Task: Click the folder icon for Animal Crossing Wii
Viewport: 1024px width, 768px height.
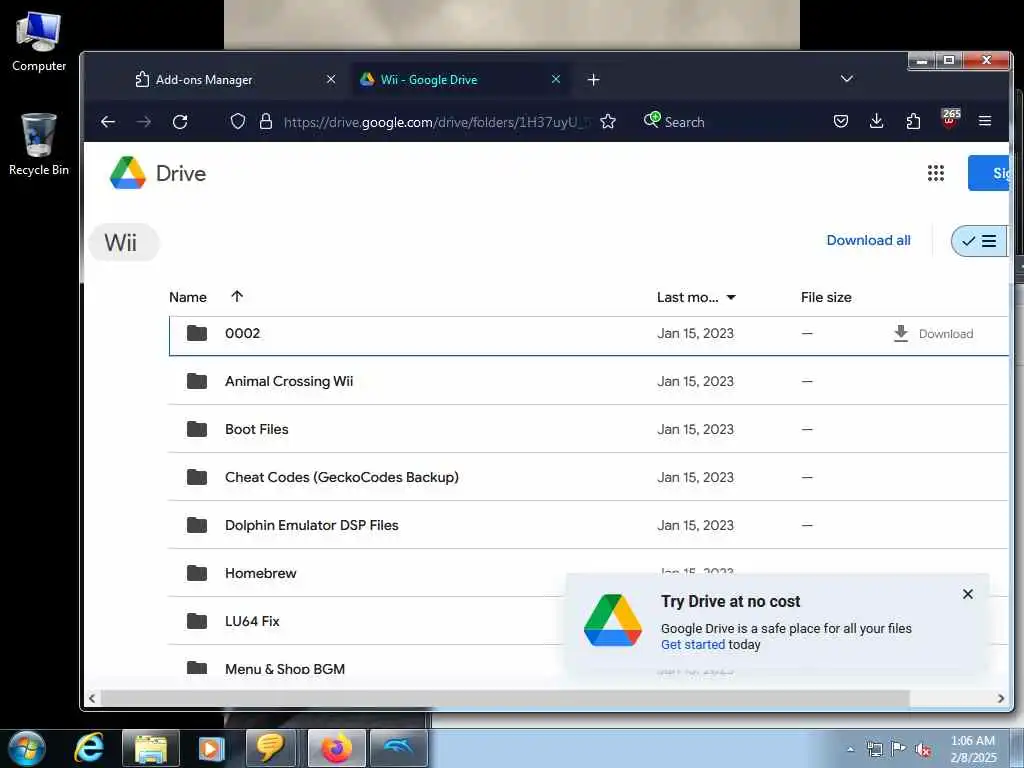Action: click(x=197, y=381)
